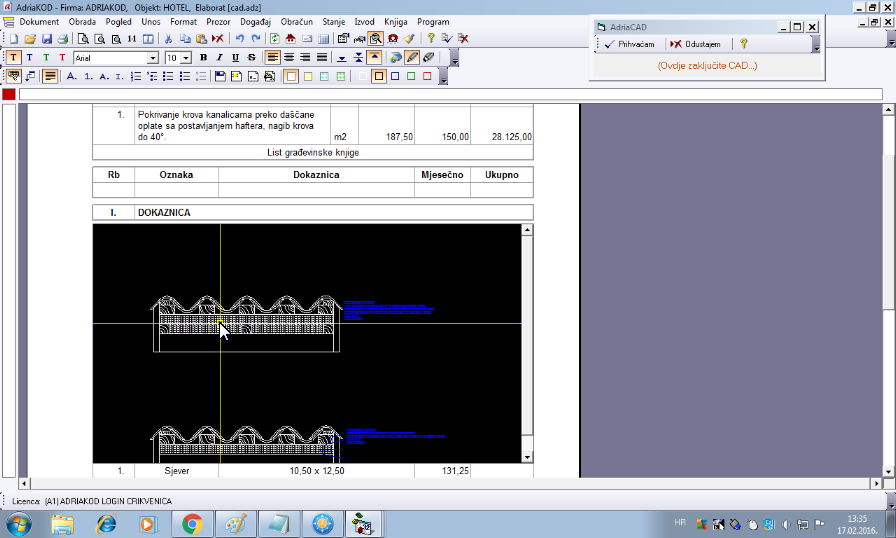Viewport: 896px width, 538px height.
Task: Select the red square border colour
Action: pyautogui.click(x=427, y=77)
